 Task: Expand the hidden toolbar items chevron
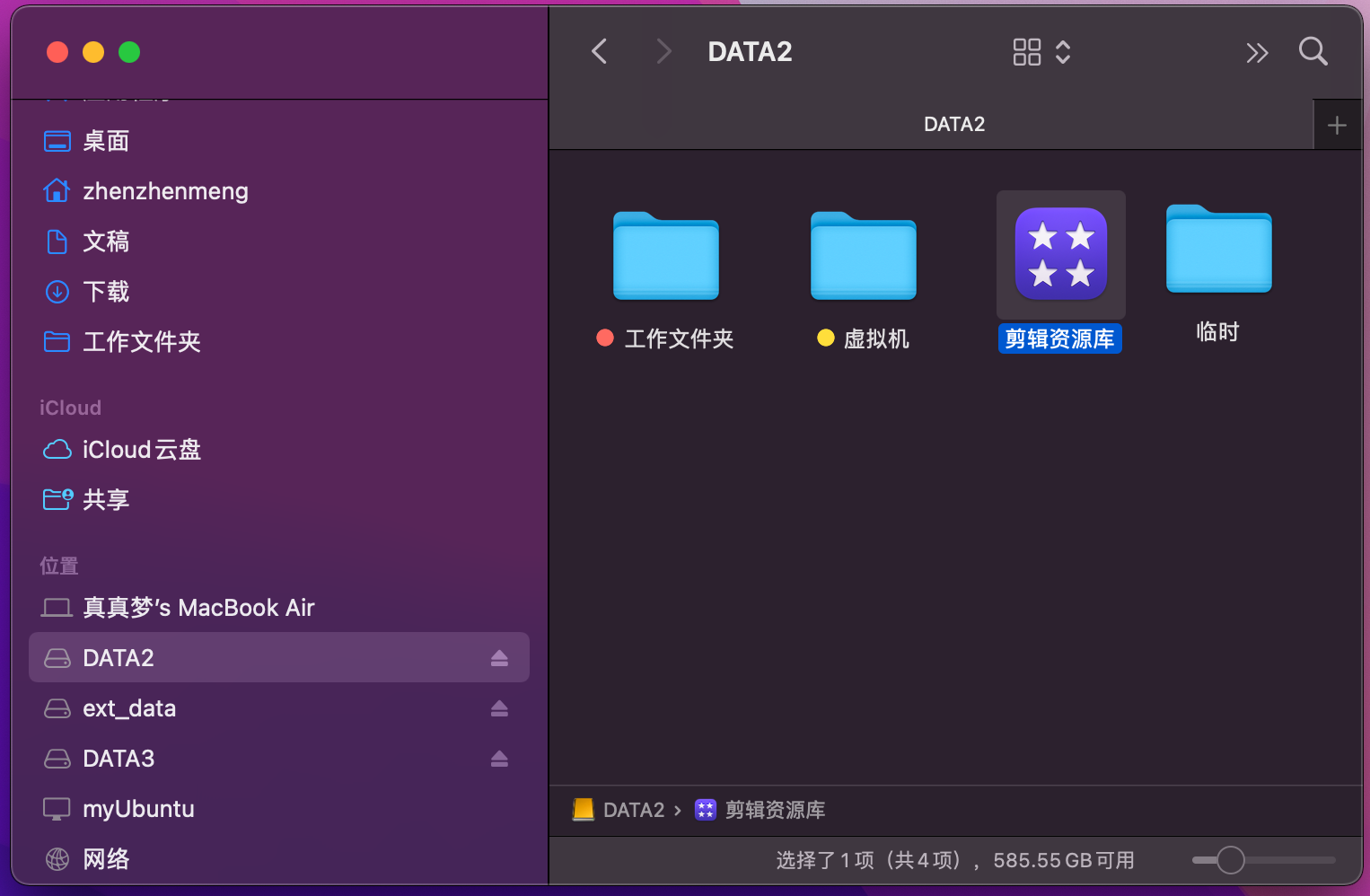1257,53
